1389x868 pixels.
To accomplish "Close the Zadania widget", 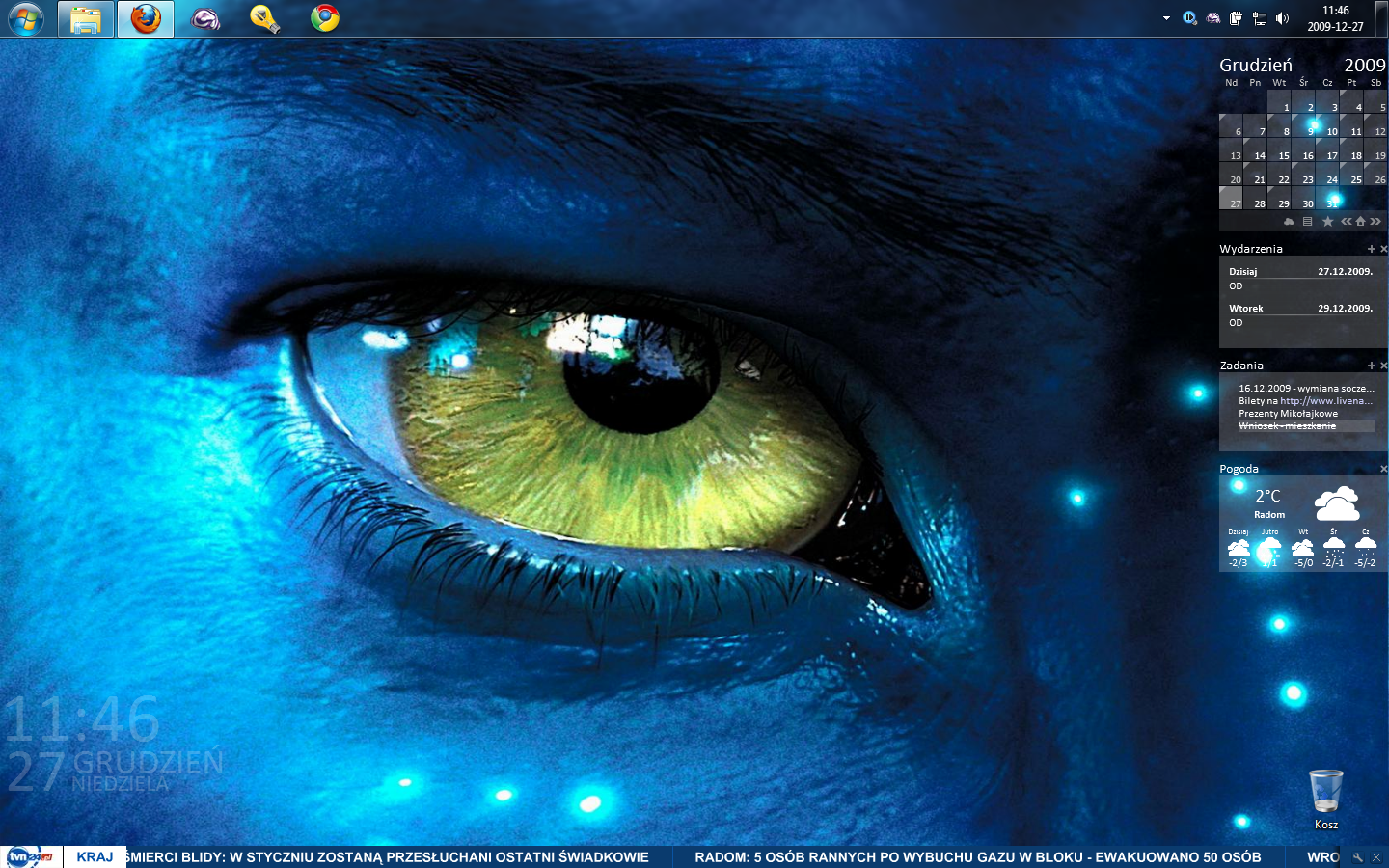I will click(1383, 366).
